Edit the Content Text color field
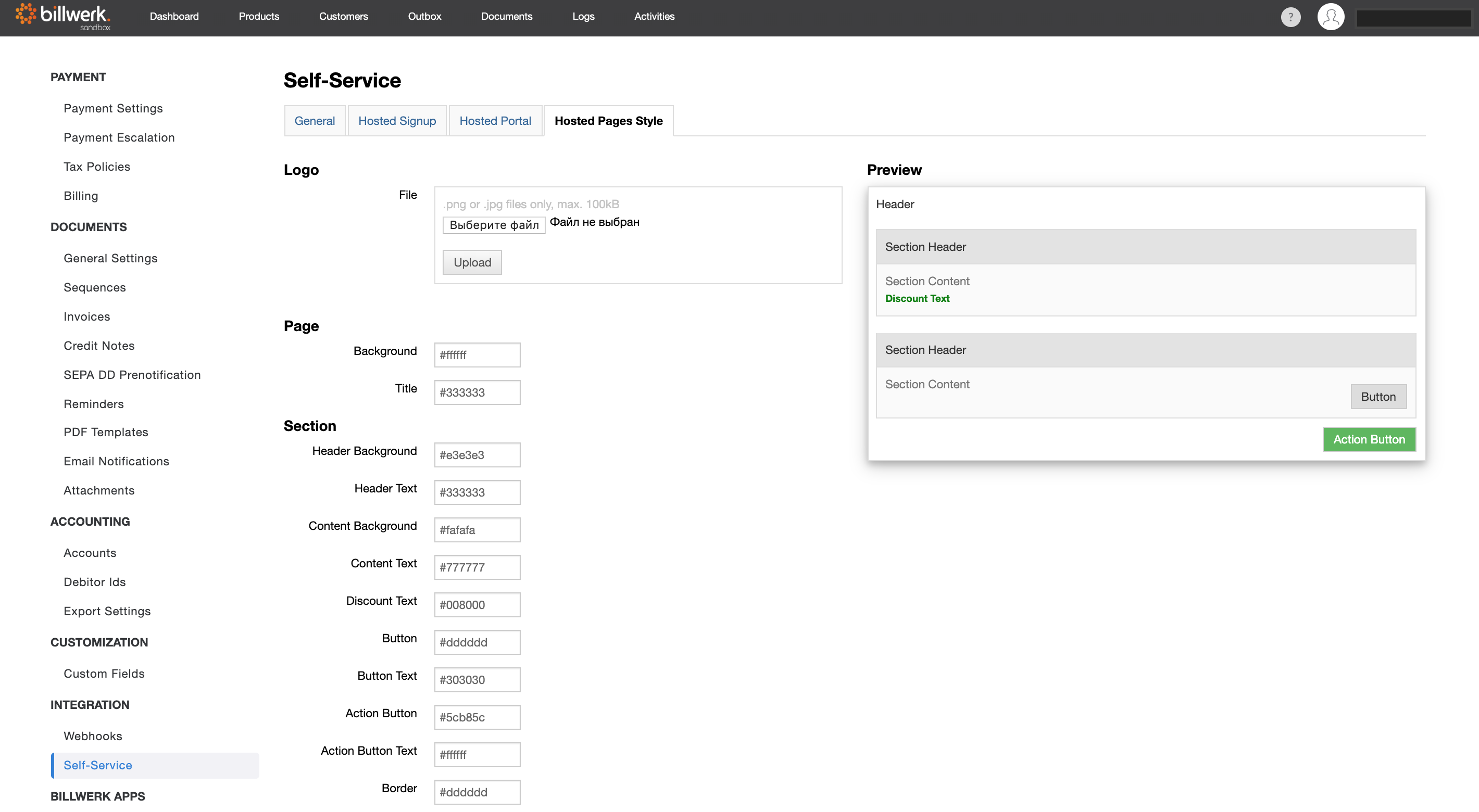The height and width of the screenshot is (812, 1479). 477,567
